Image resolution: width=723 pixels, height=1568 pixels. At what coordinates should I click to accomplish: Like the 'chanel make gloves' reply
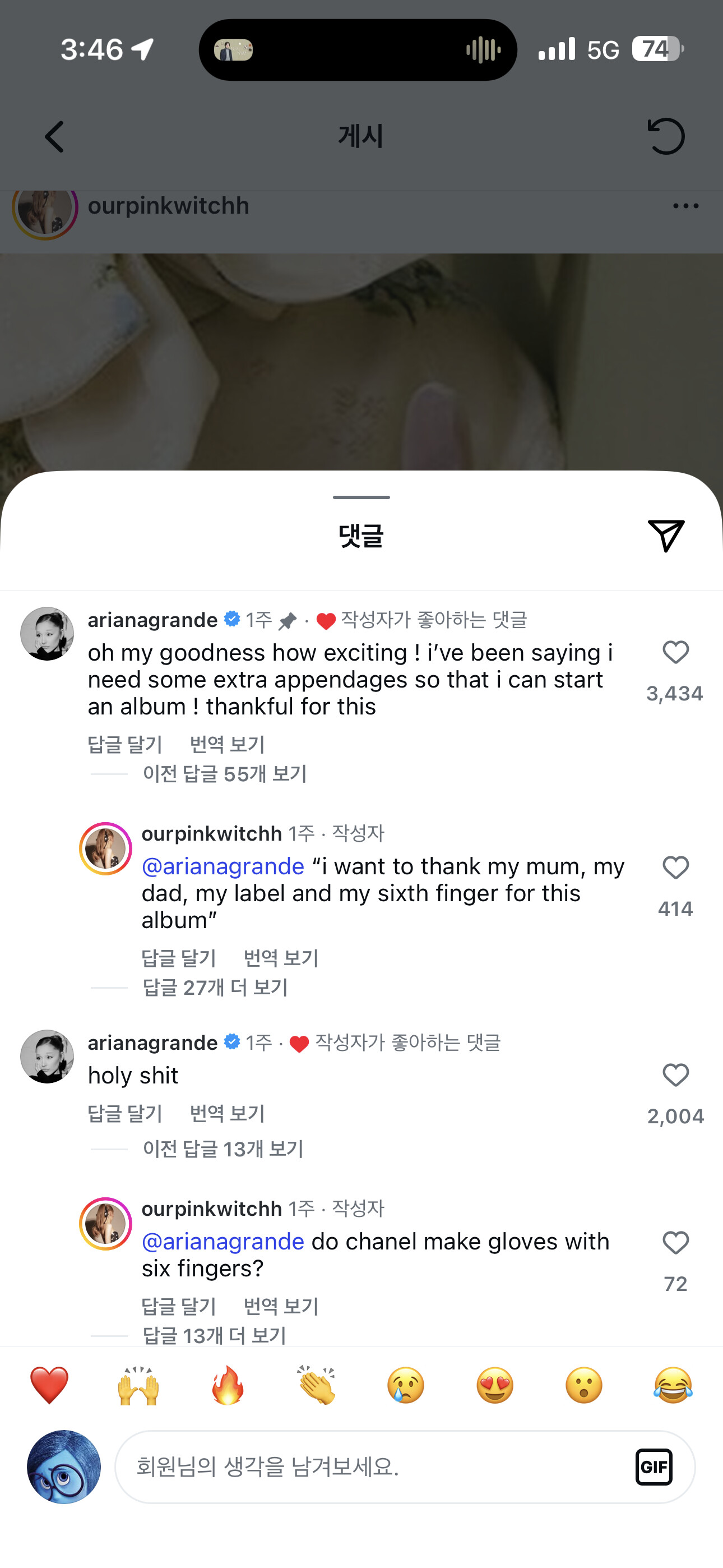pos(675,1243)
